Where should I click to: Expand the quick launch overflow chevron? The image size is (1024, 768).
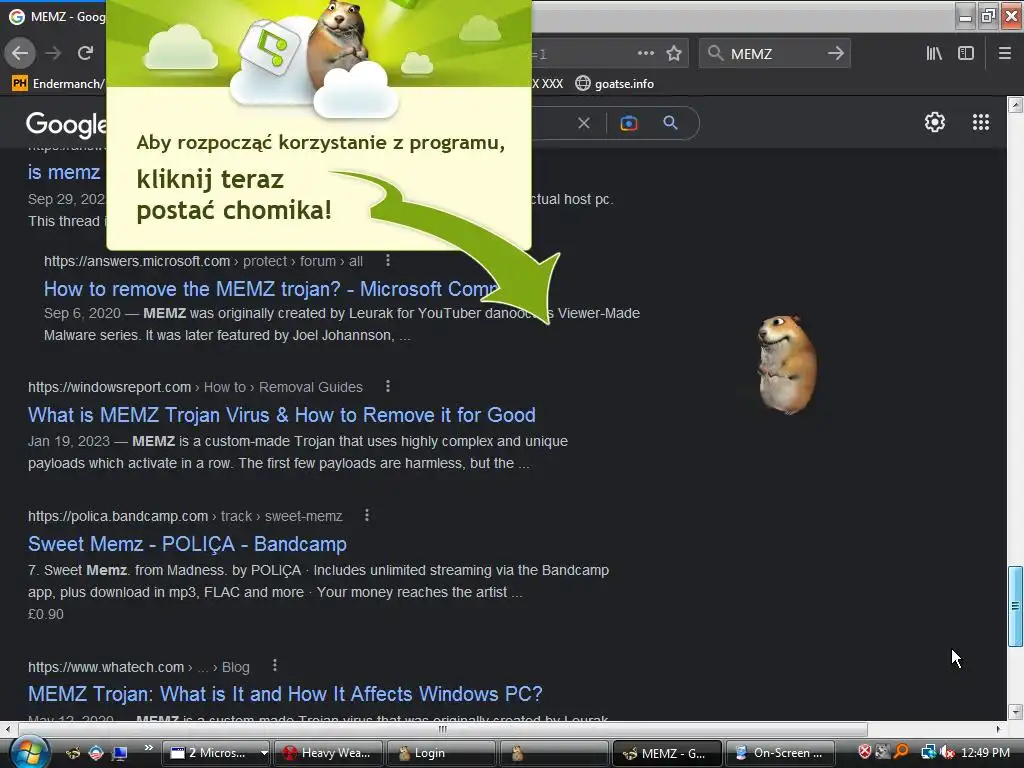point(148,748)
